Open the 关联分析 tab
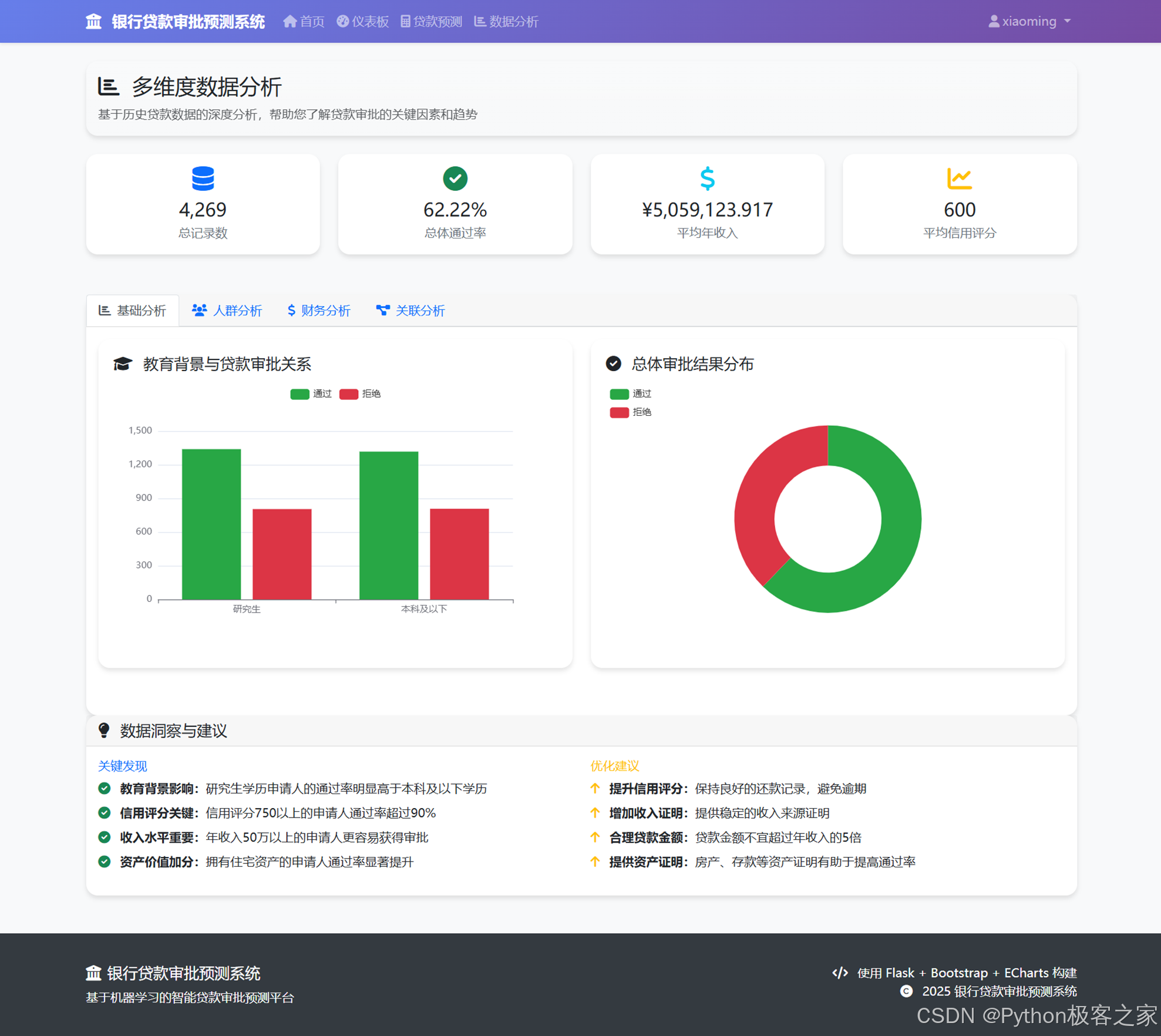 tap(410, 311)
